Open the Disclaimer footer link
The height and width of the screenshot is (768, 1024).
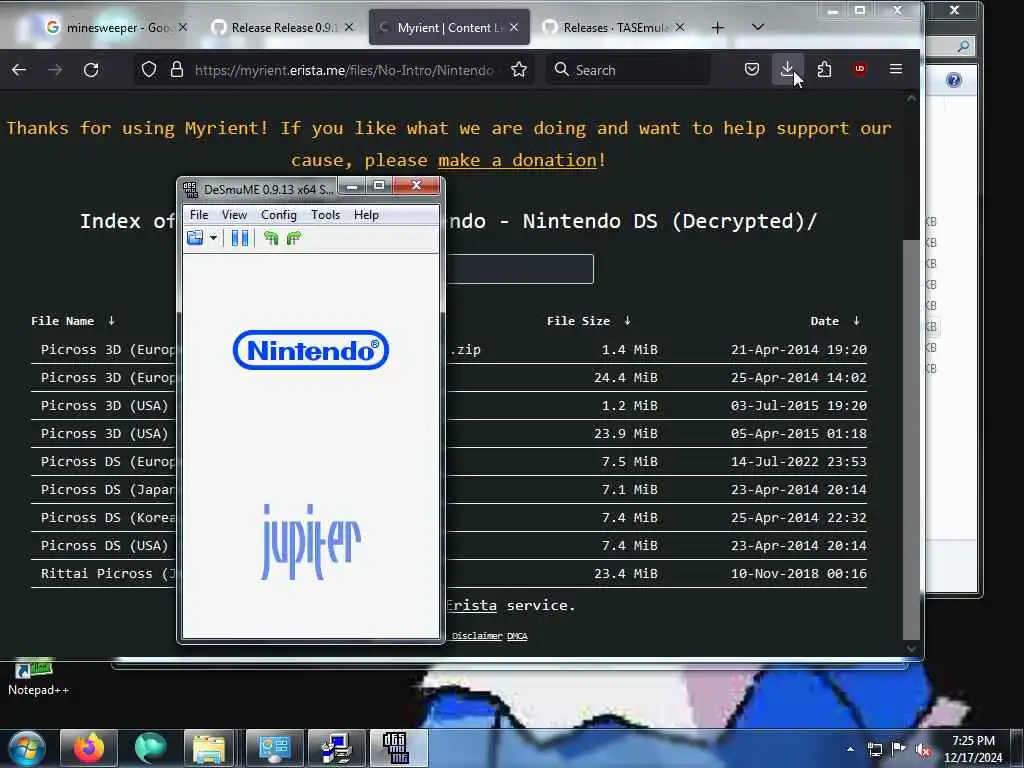pyautogui.click(x=477, y=635)
